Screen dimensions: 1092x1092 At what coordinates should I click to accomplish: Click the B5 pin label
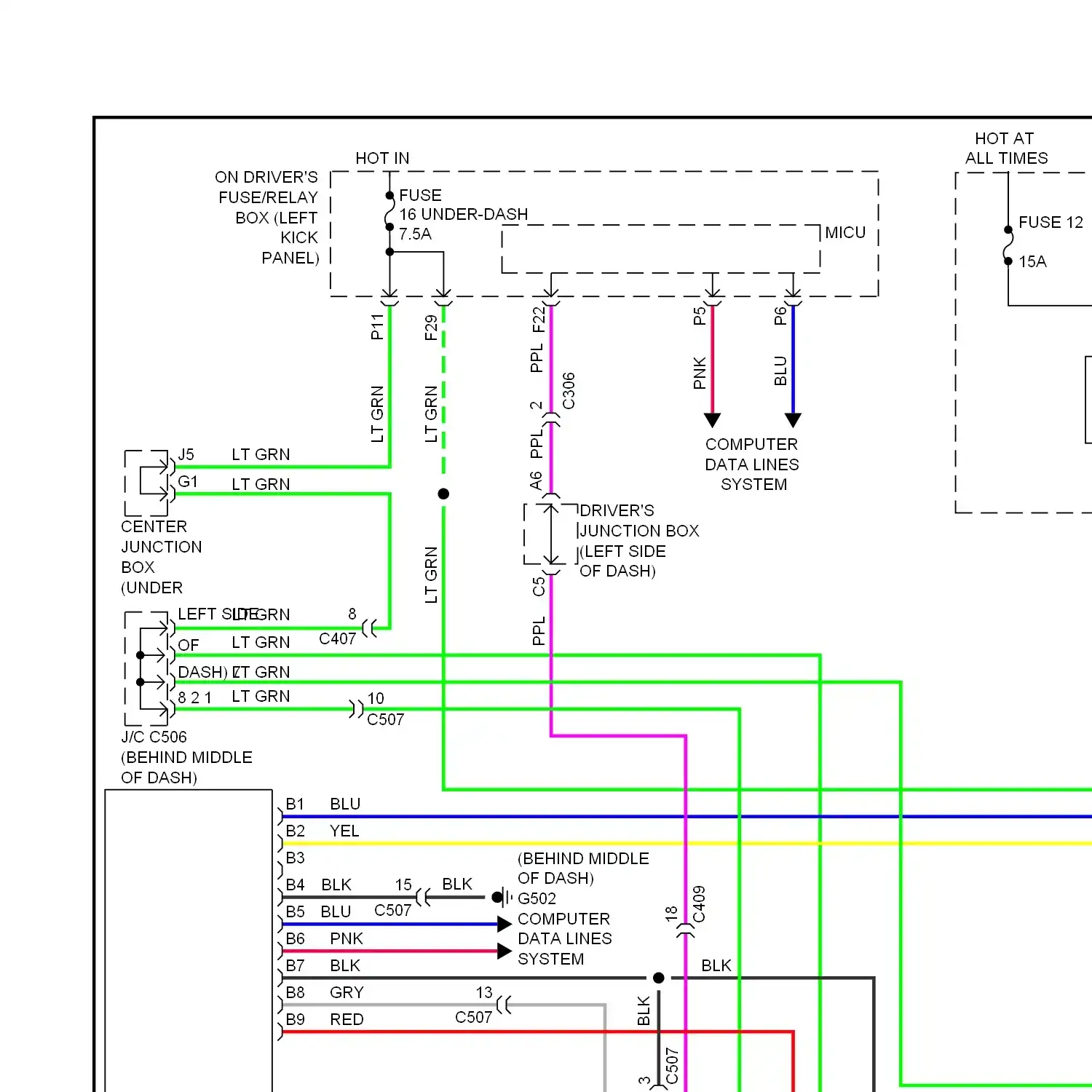(x=295, y=911)
